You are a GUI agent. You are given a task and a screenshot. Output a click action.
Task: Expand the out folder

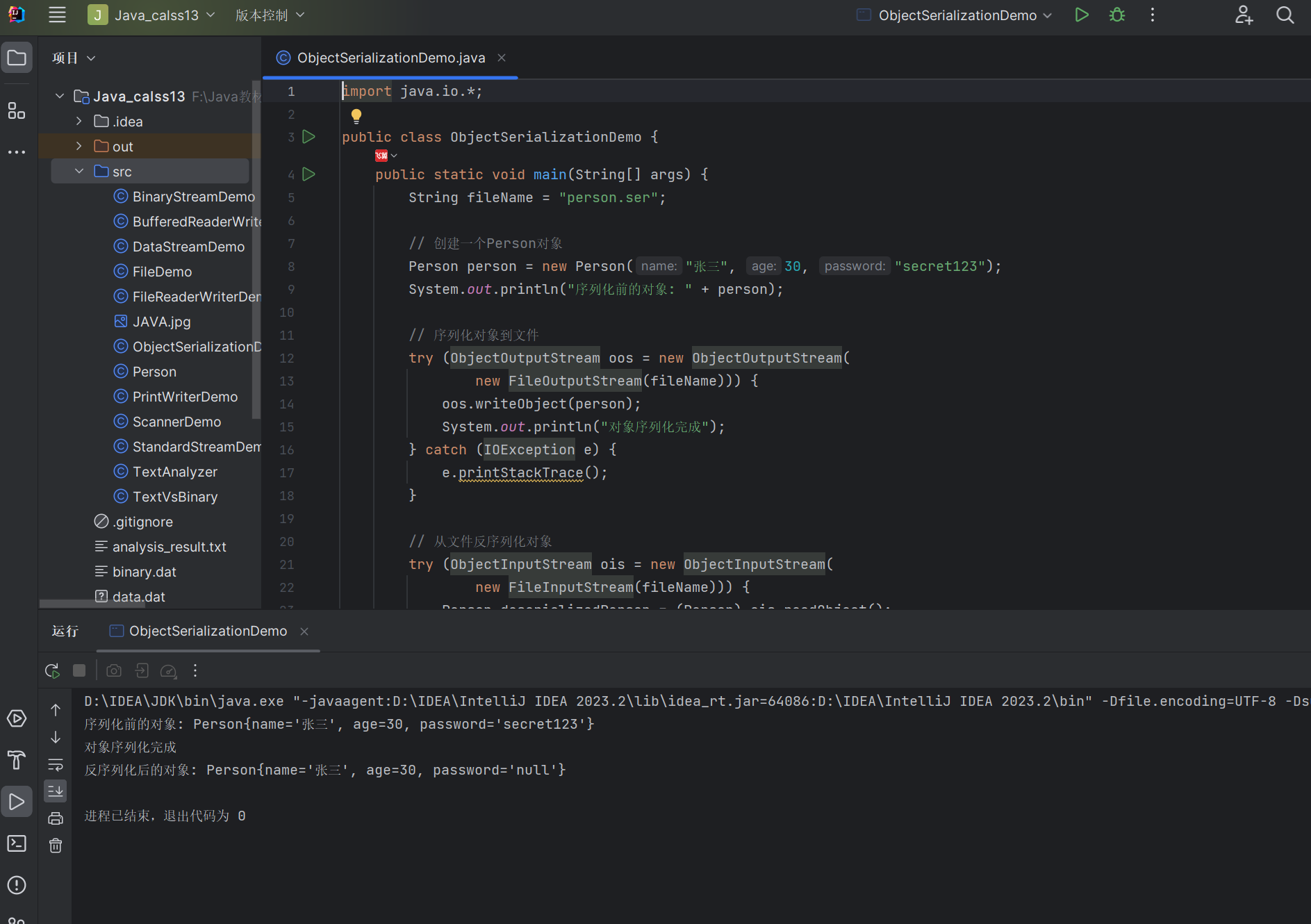79,146
